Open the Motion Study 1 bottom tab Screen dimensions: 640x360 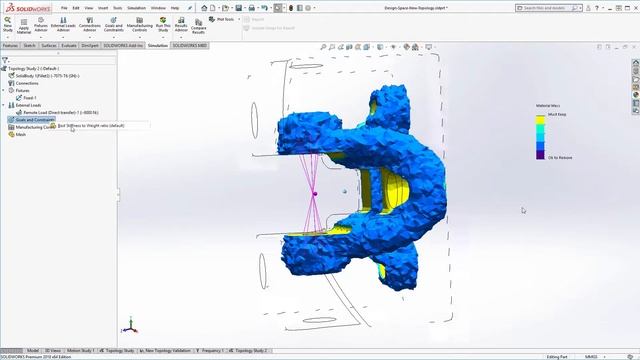point(80,351)
